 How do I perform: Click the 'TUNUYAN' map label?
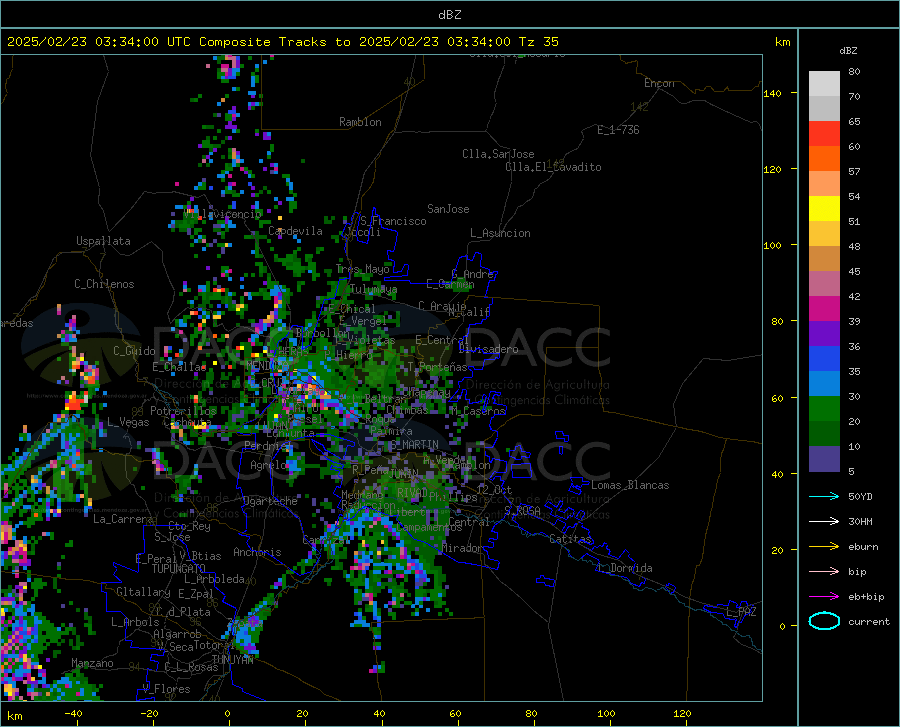[x=232, y=660]
